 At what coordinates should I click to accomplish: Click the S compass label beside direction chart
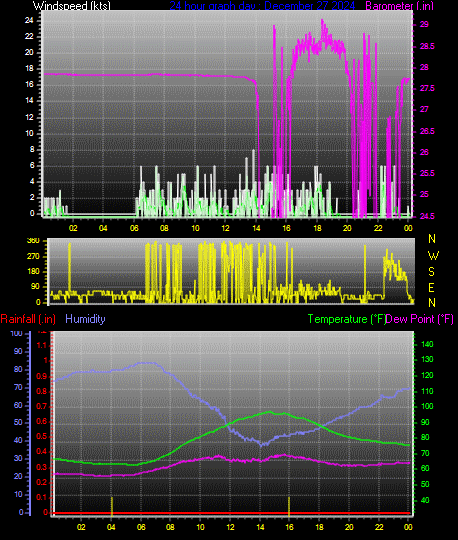pyautogui.click(x=431, y=272)
